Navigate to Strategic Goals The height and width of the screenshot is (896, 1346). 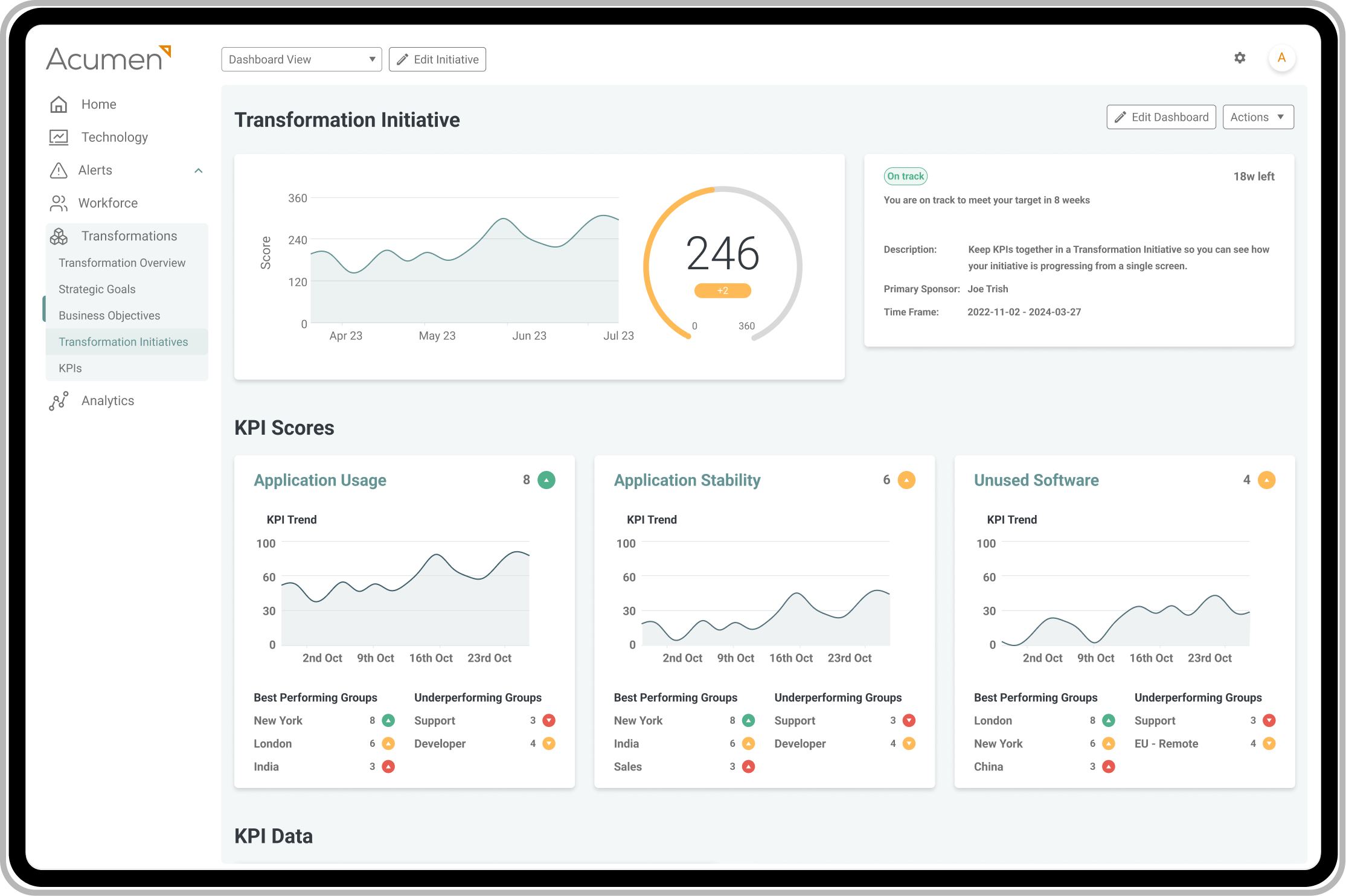pos(97,289)
